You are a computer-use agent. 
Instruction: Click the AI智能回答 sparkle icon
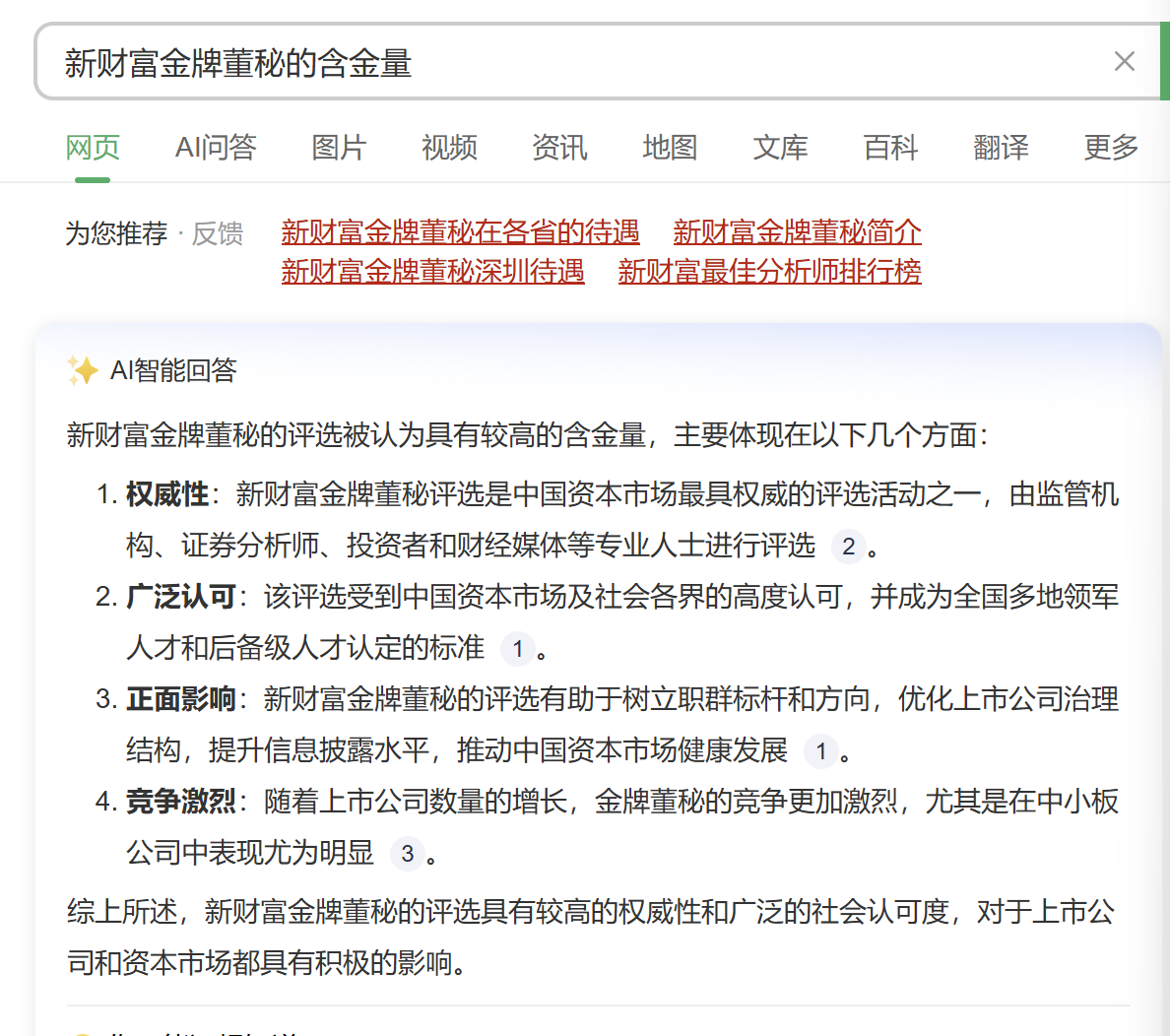pos(82,370)
